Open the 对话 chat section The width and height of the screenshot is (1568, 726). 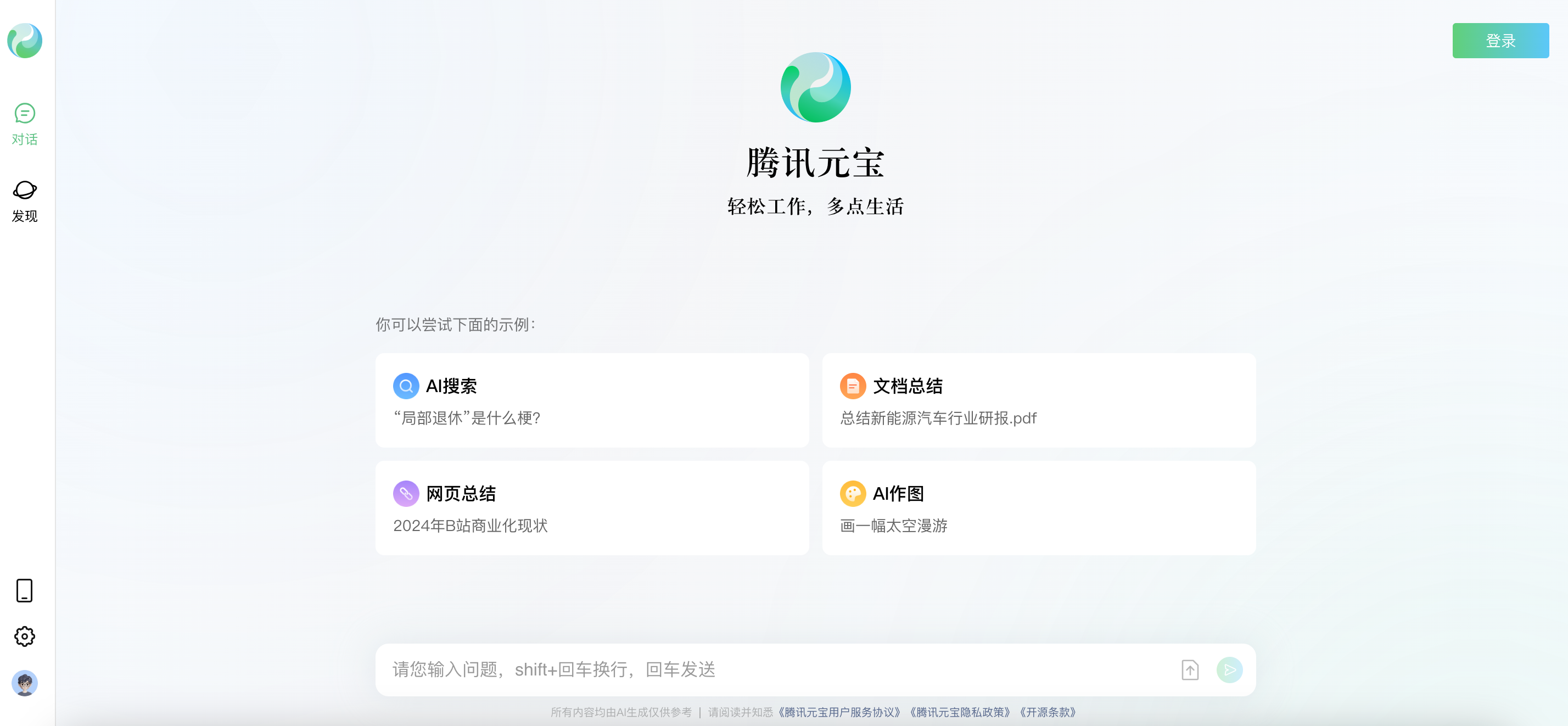point(24,124)
